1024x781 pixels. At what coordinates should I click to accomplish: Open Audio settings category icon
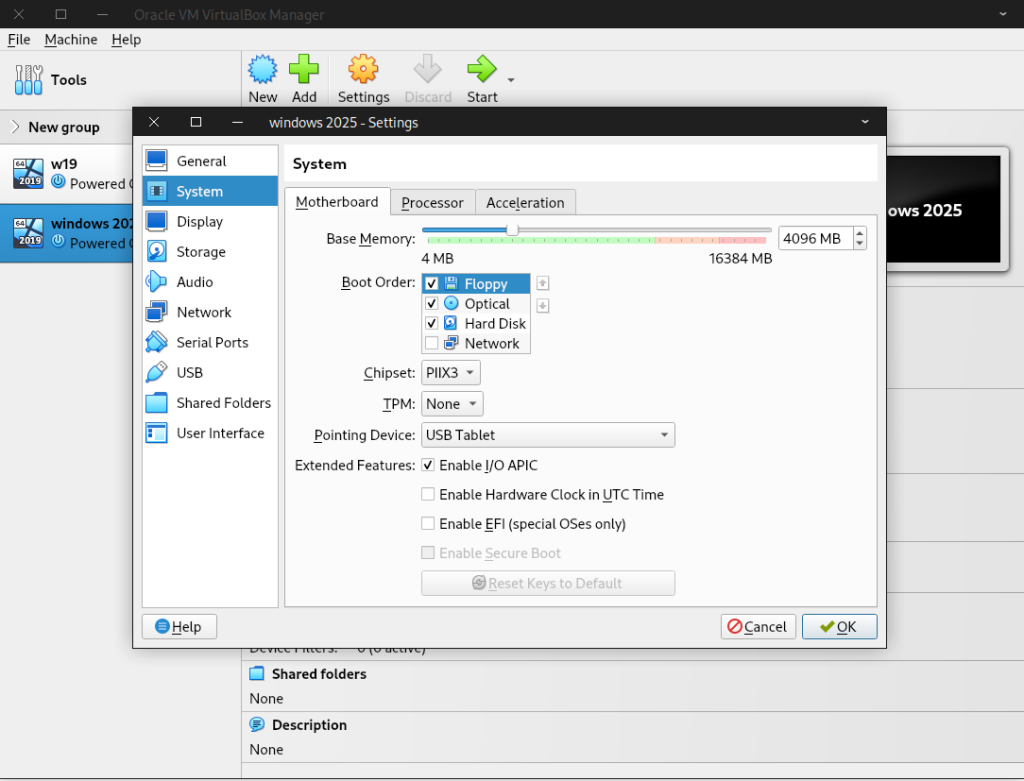click(x=157, y=281)
